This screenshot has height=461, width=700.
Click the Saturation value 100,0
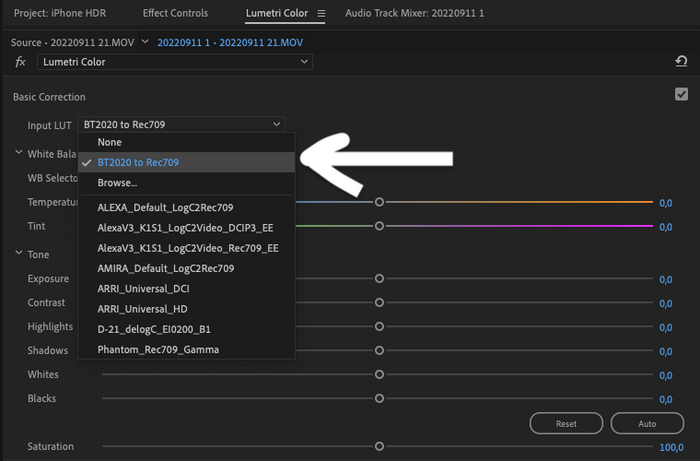tap(671, 447)
